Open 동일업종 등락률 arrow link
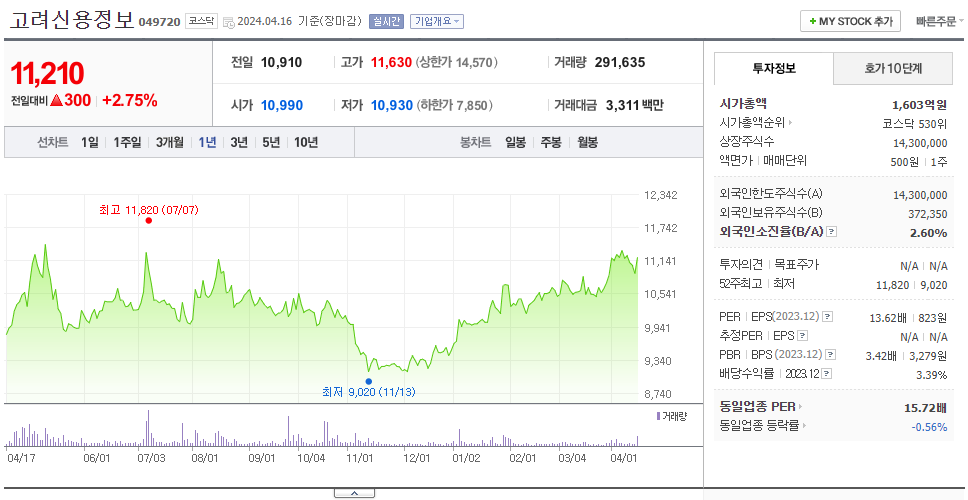Image resolution: width=968 pixels, height=500 pixels. click(x=803, y=425)
